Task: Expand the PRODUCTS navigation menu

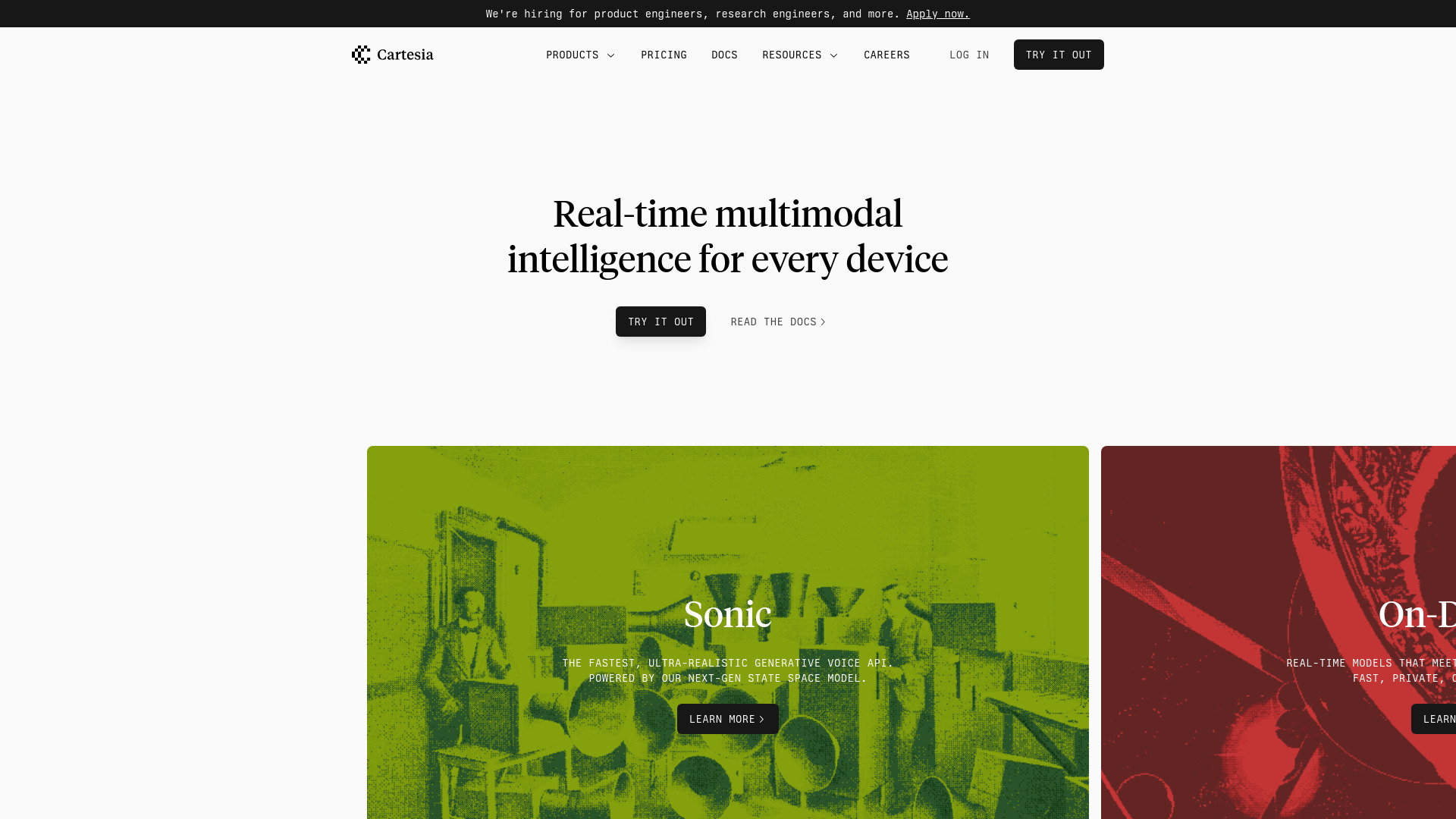Action: coord(581,54)
